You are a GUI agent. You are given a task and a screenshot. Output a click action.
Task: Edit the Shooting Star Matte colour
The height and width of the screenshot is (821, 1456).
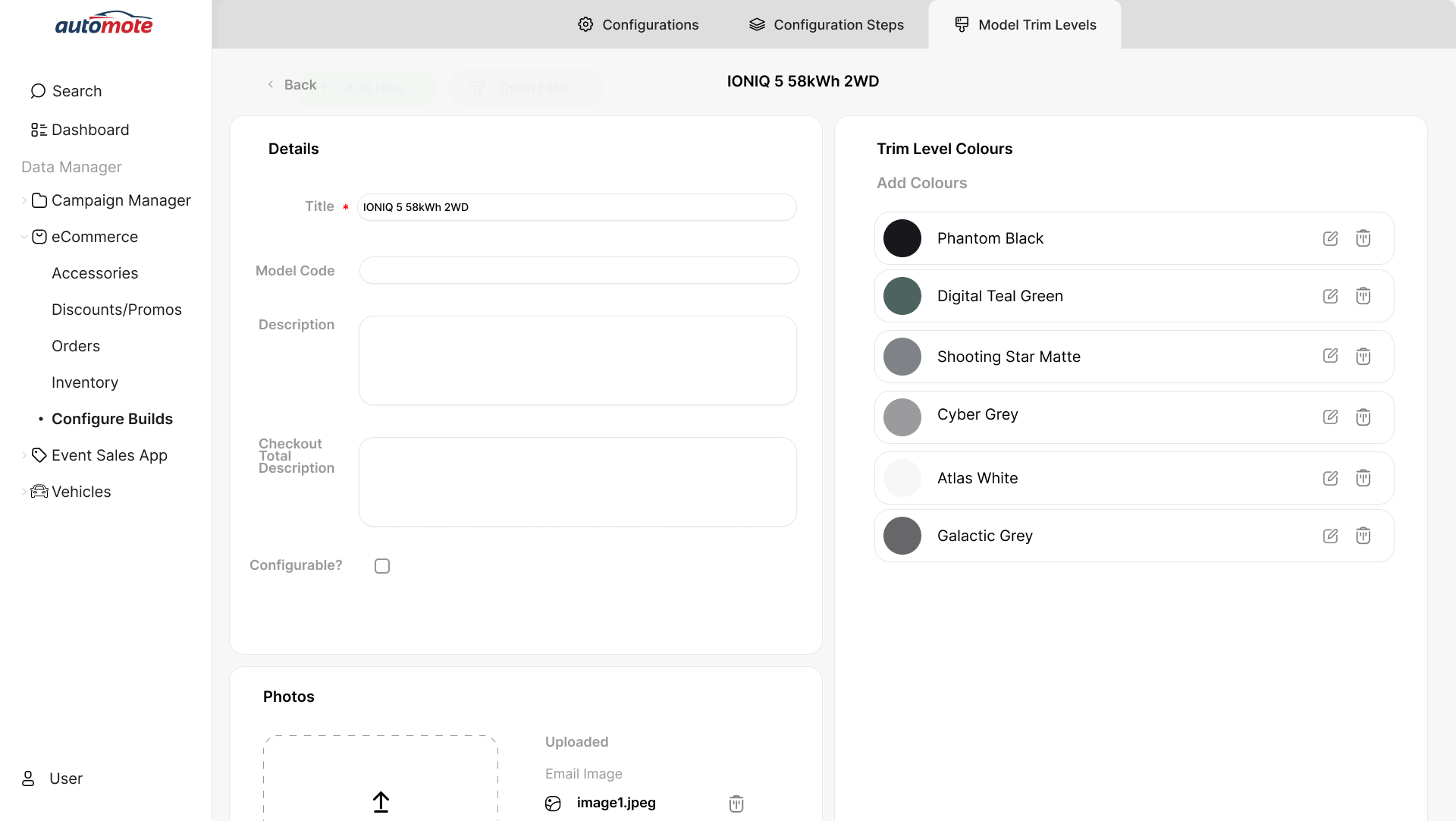point(1330,356)
